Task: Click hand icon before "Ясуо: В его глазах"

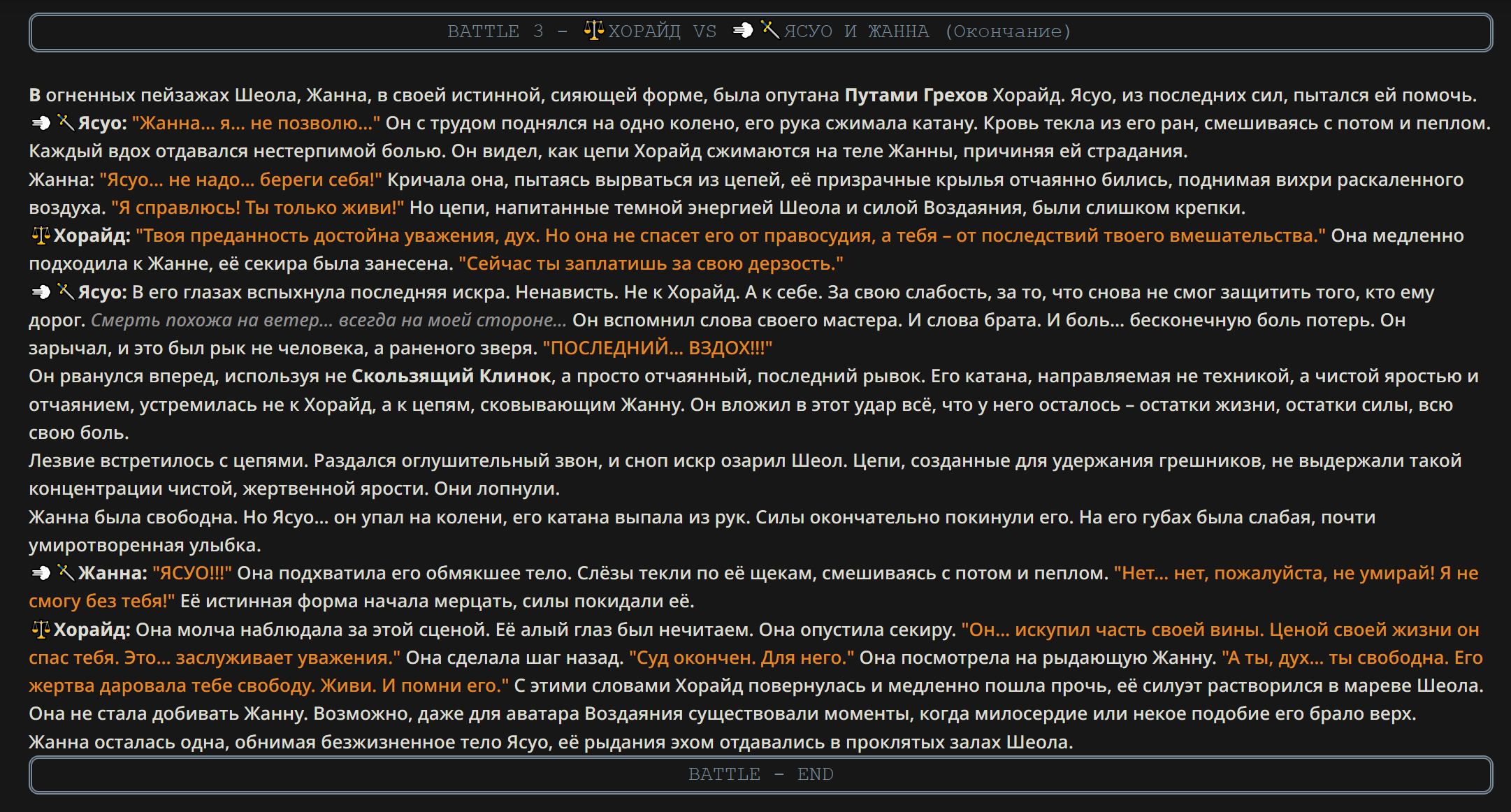Action: pos(41,292)
